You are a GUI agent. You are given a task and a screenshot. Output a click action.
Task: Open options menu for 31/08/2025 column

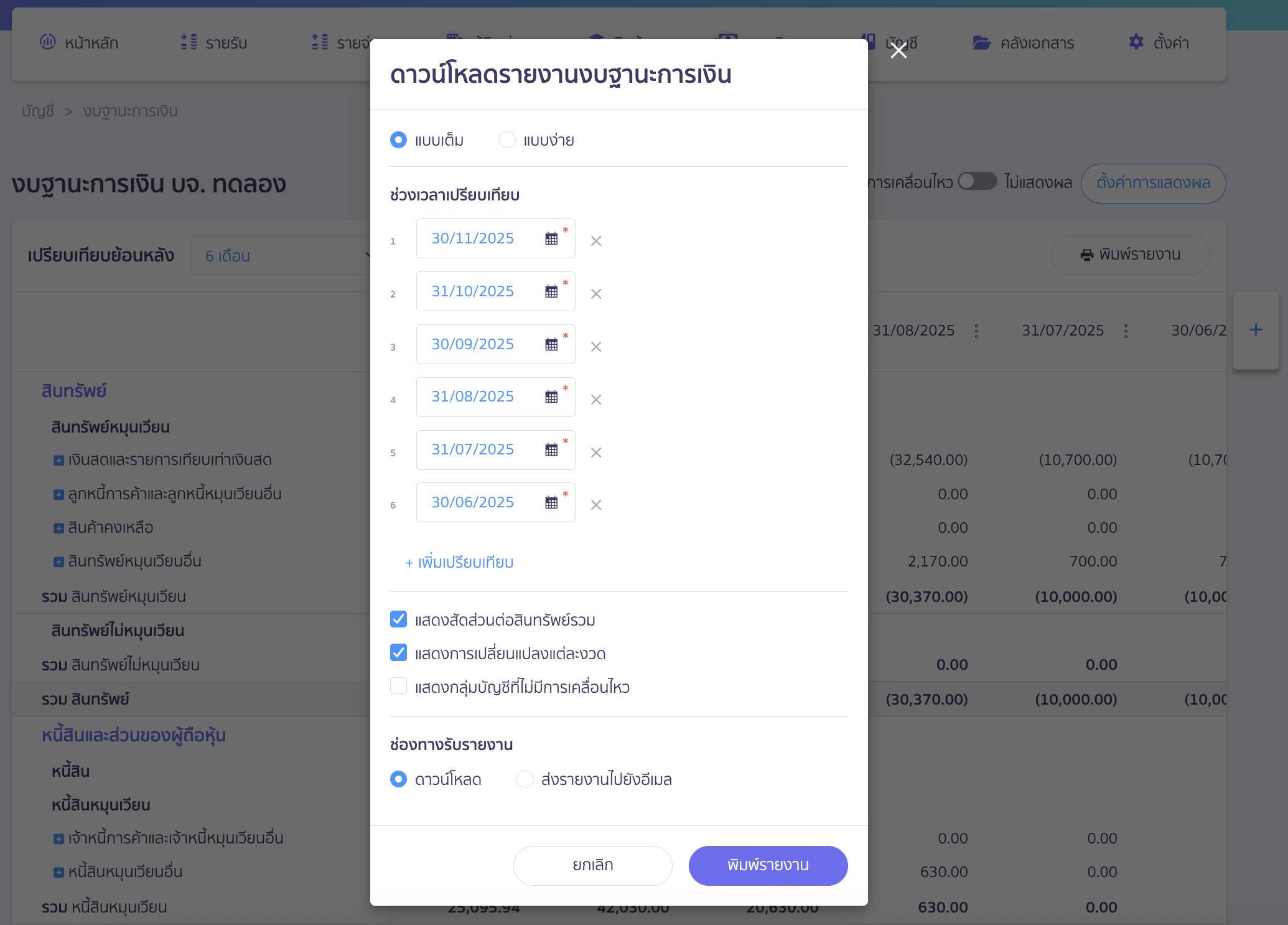click(976, 331)
